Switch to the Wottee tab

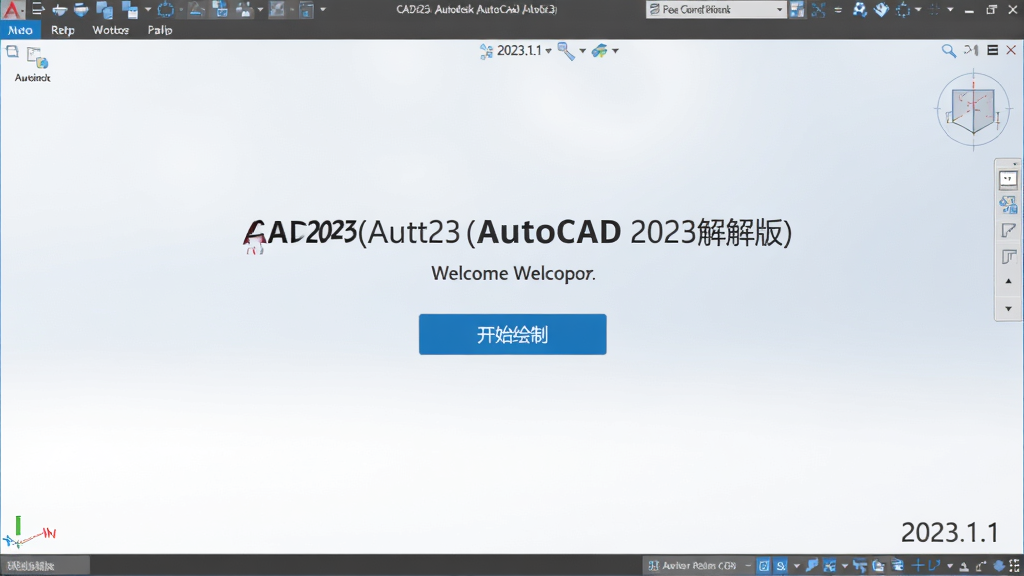pos(110,30)
